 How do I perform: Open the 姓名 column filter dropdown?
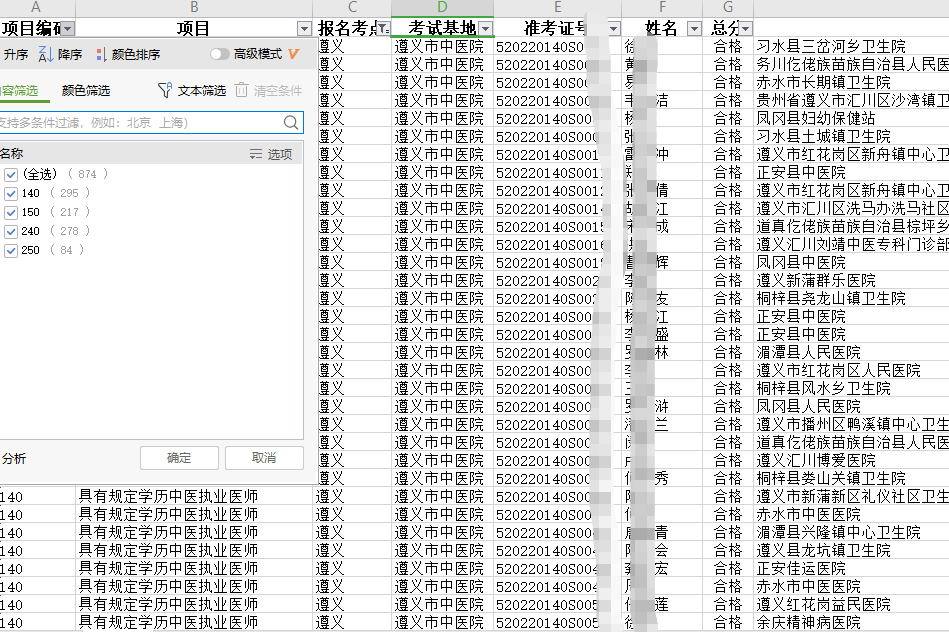point(694,28)
